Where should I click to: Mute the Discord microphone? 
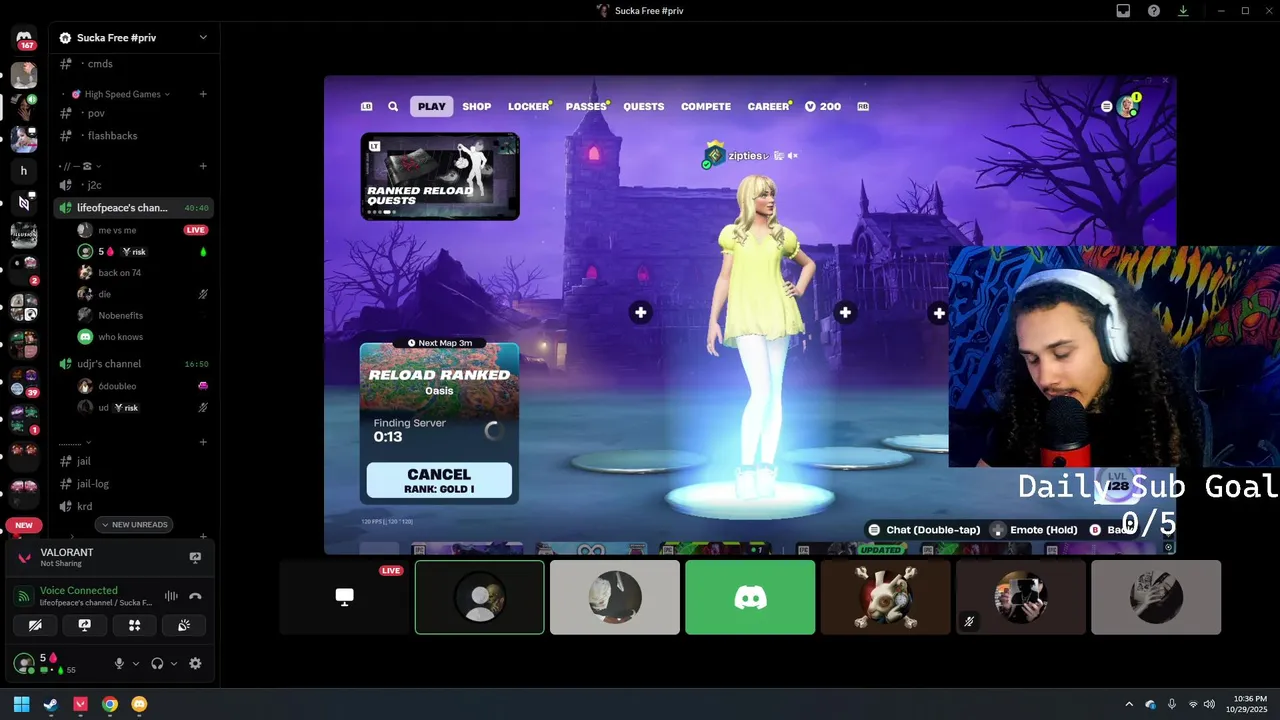point(119,663)
